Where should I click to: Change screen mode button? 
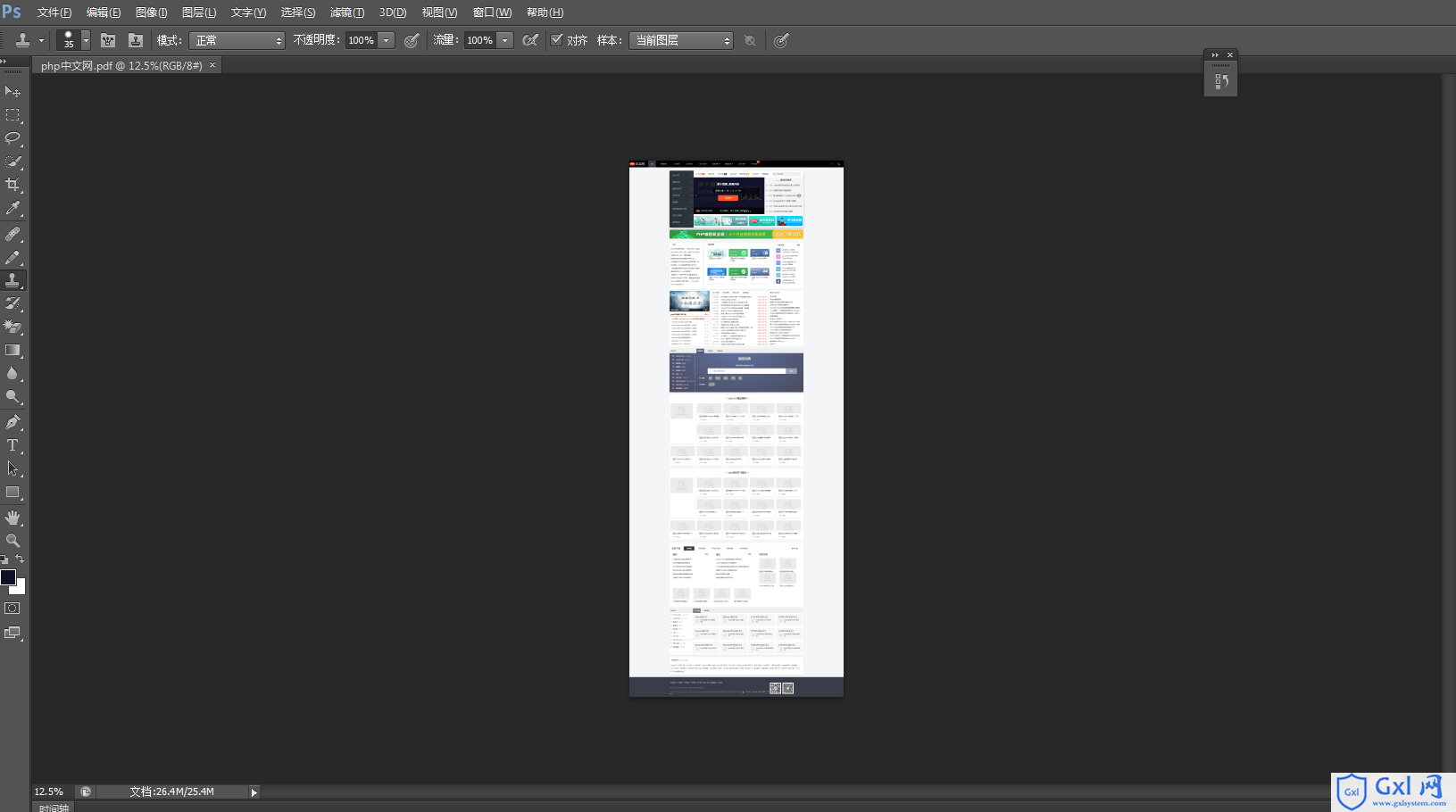click(x=12, y=633)
